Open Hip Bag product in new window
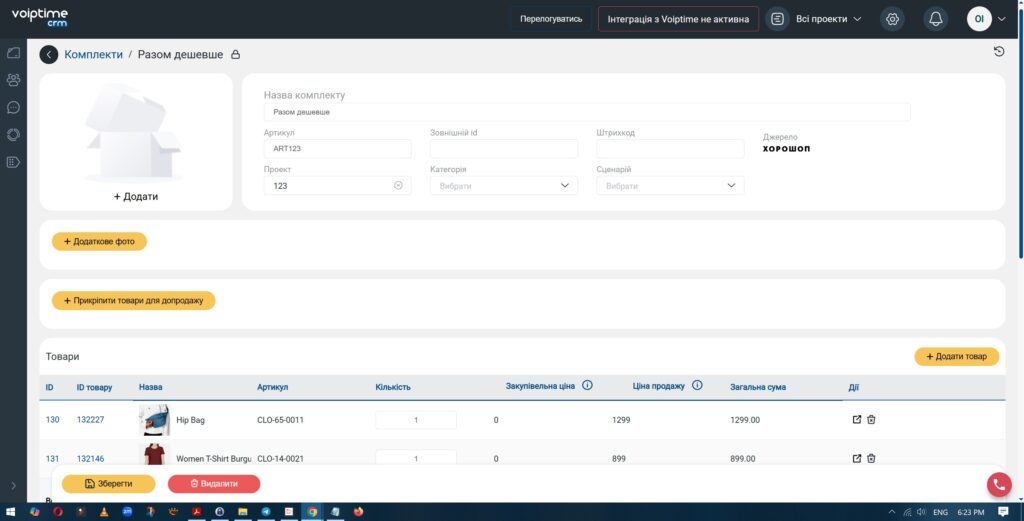Viewport: 1024px width, 521px height. point(857,420)
